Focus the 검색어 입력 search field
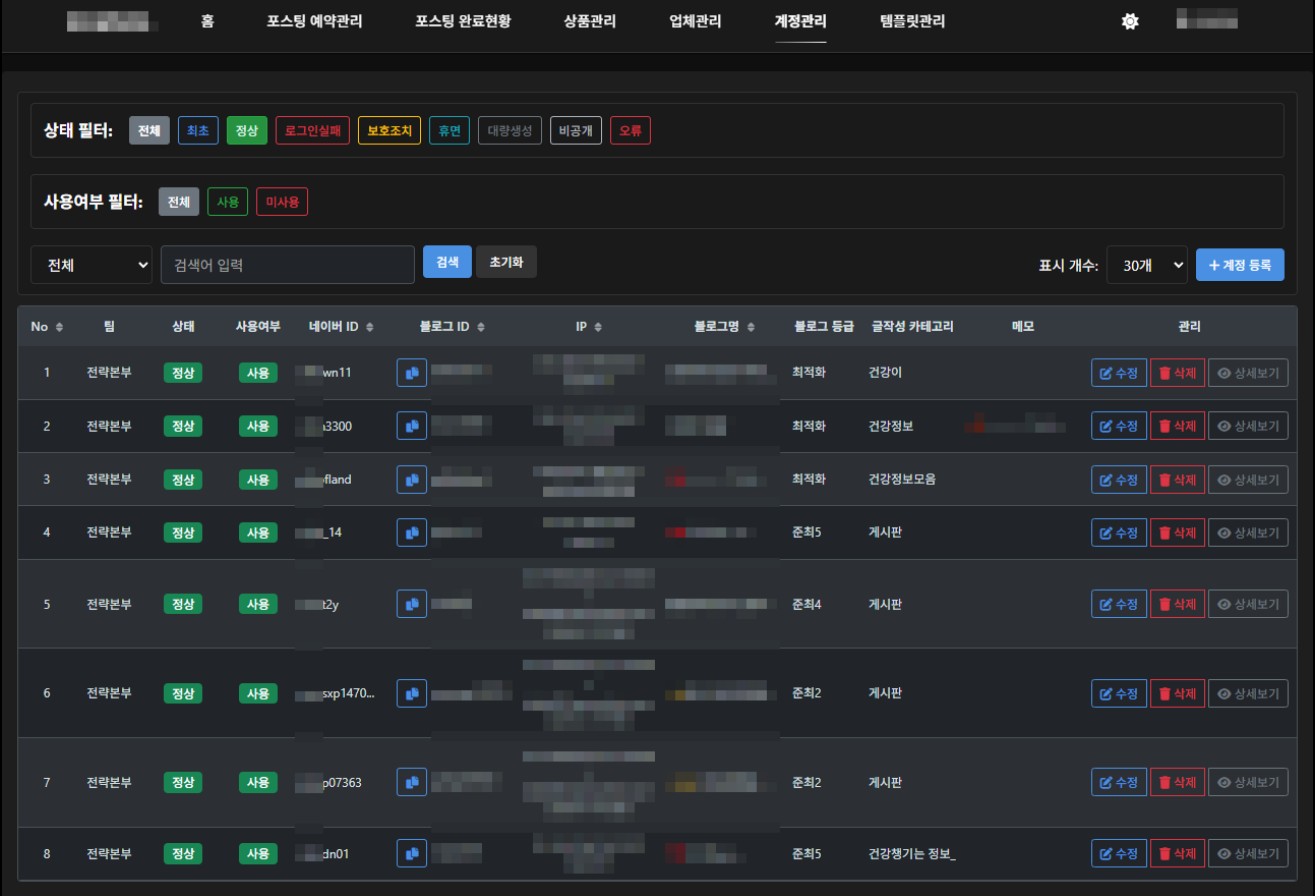1315x896 pixels. pyautogui.click(x=288, y=265)
